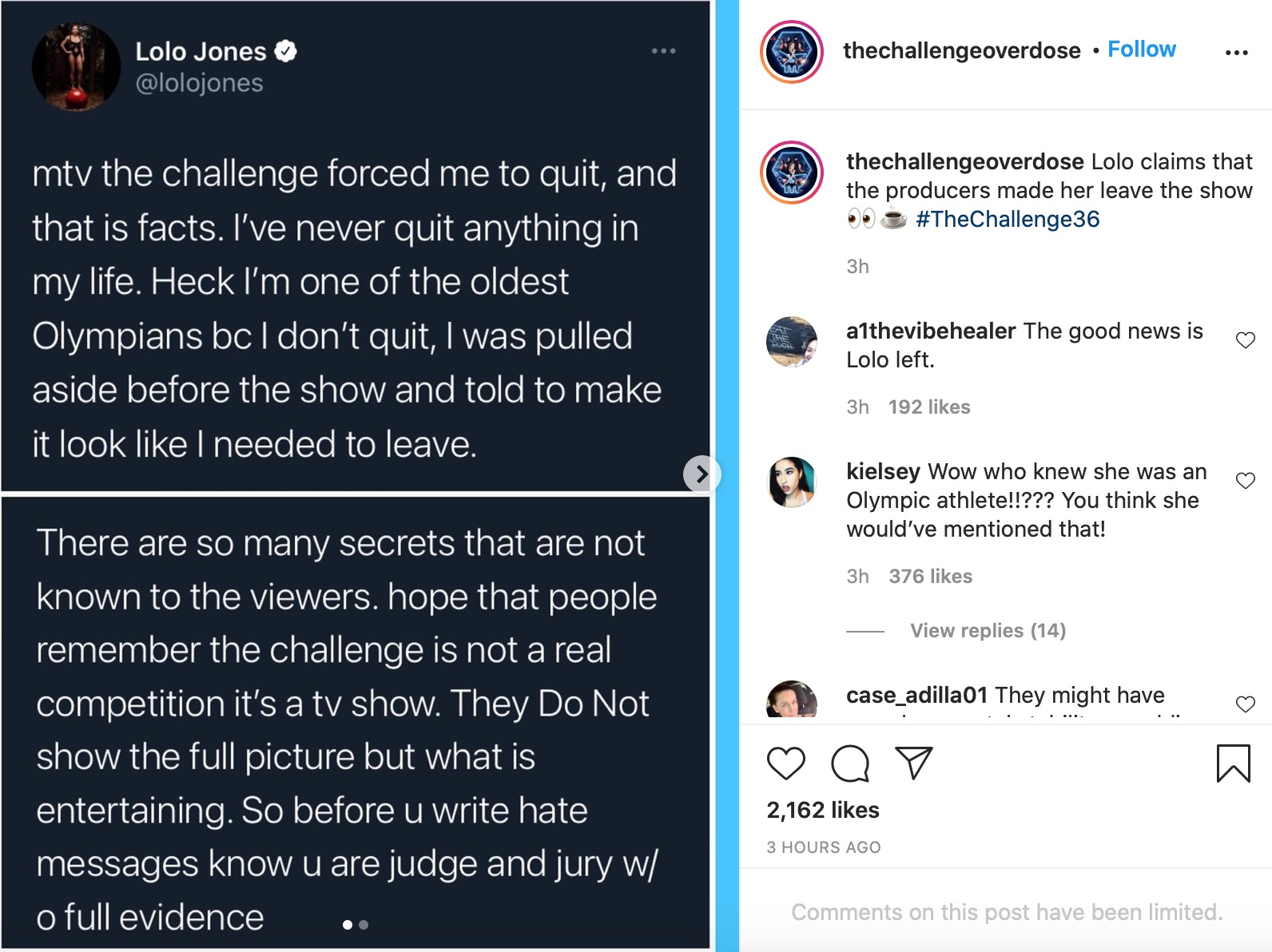This screenshot has height=952, width=1272.
Task: Expand View replies (14)
Action: (x=988, y=631)
